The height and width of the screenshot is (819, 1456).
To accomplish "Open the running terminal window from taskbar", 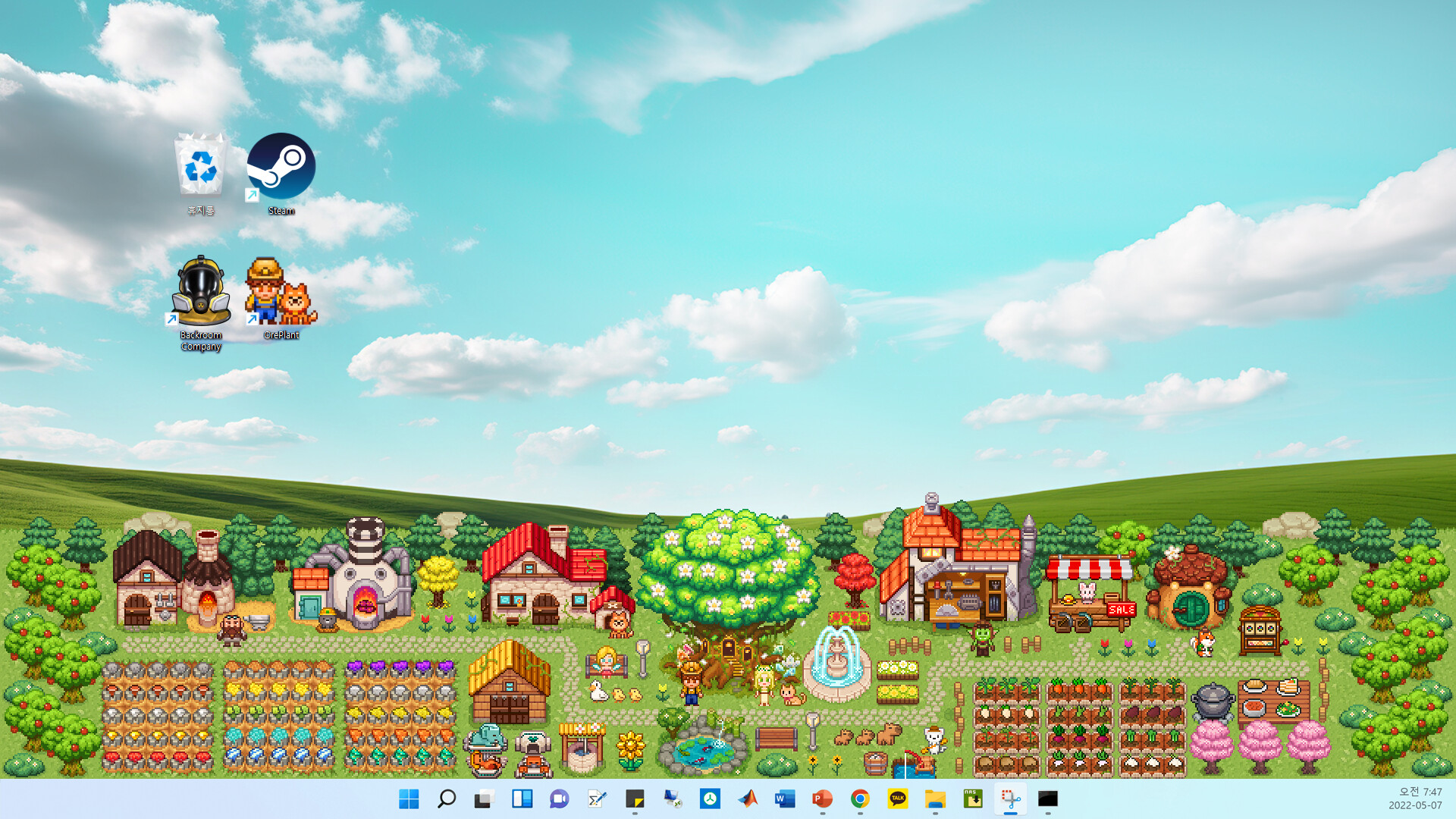I will 1049,799.
